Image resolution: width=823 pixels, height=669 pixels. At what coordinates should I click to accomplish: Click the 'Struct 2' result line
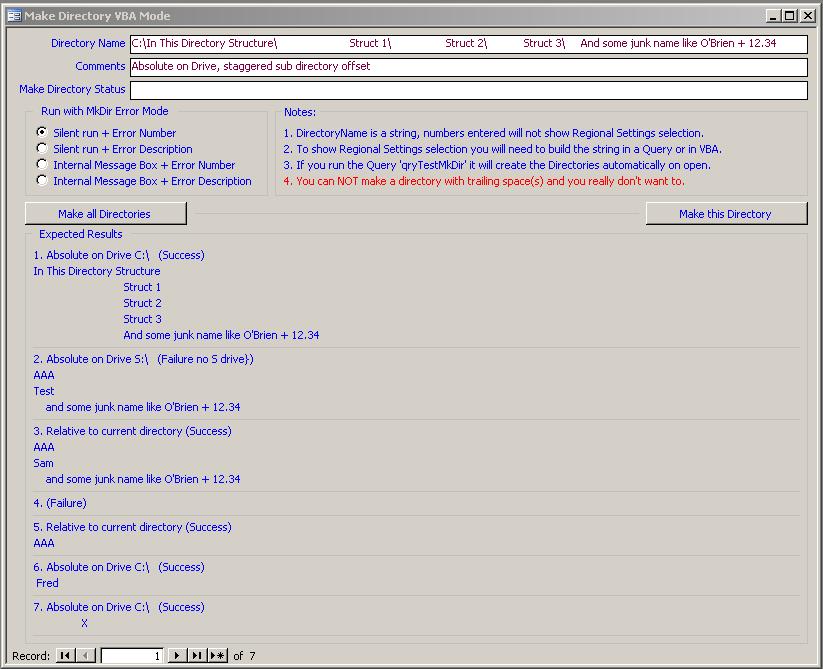(142, 303)
